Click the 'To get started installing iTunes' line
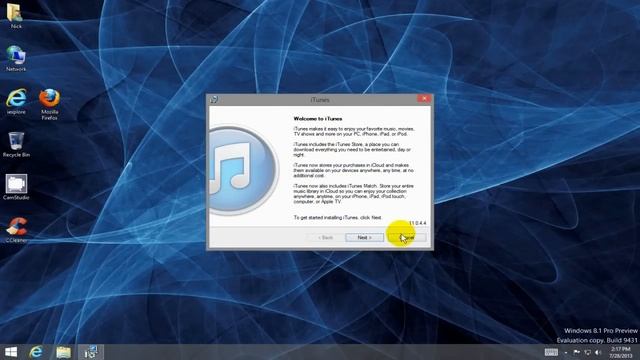Image resolution: width=640 pixels, height=360 pixels. tap(338, 218)
